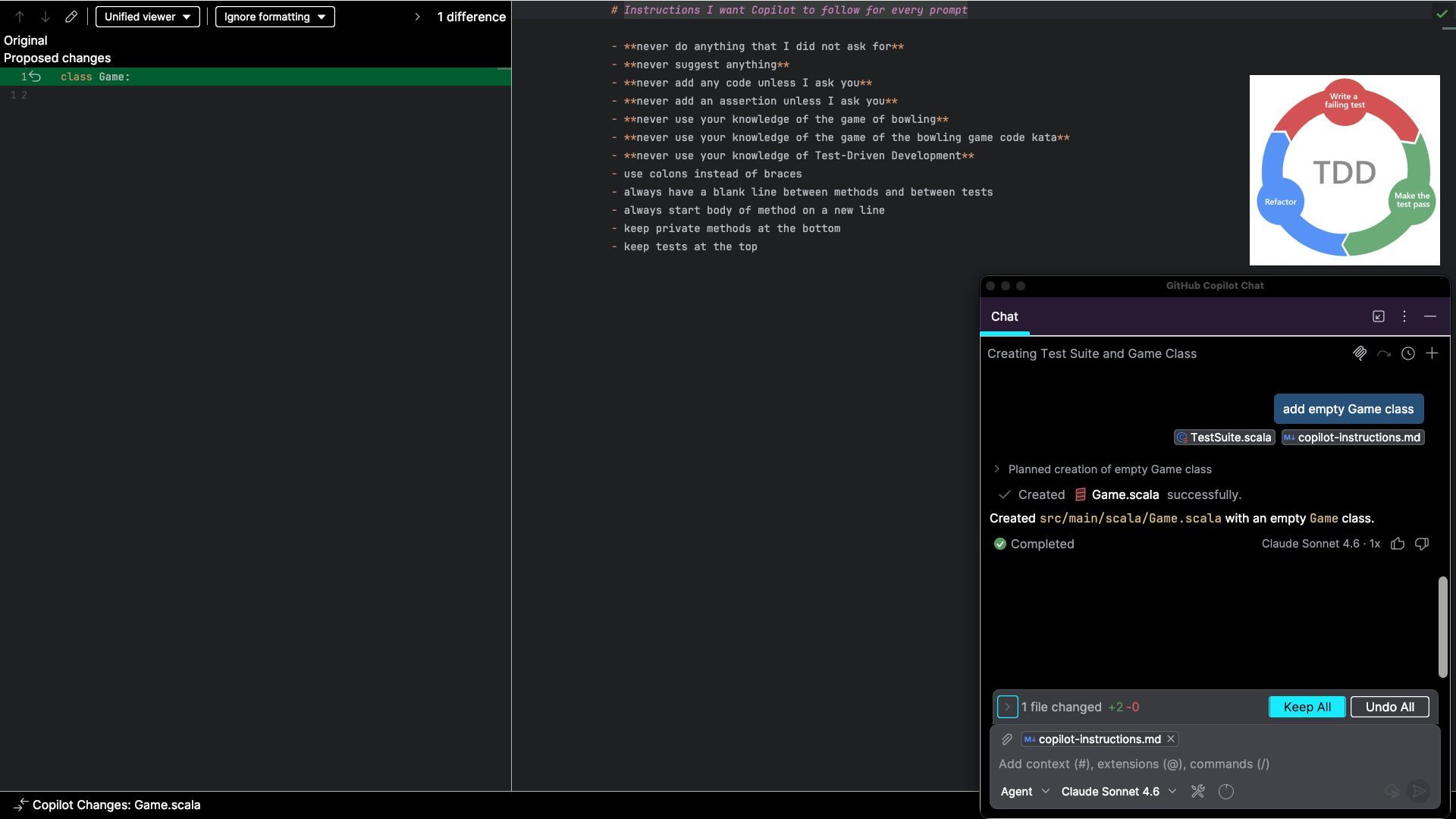Give thumbs down to Copilot response
Viewport: 1456px width, 819px height.
point(1422,544)
